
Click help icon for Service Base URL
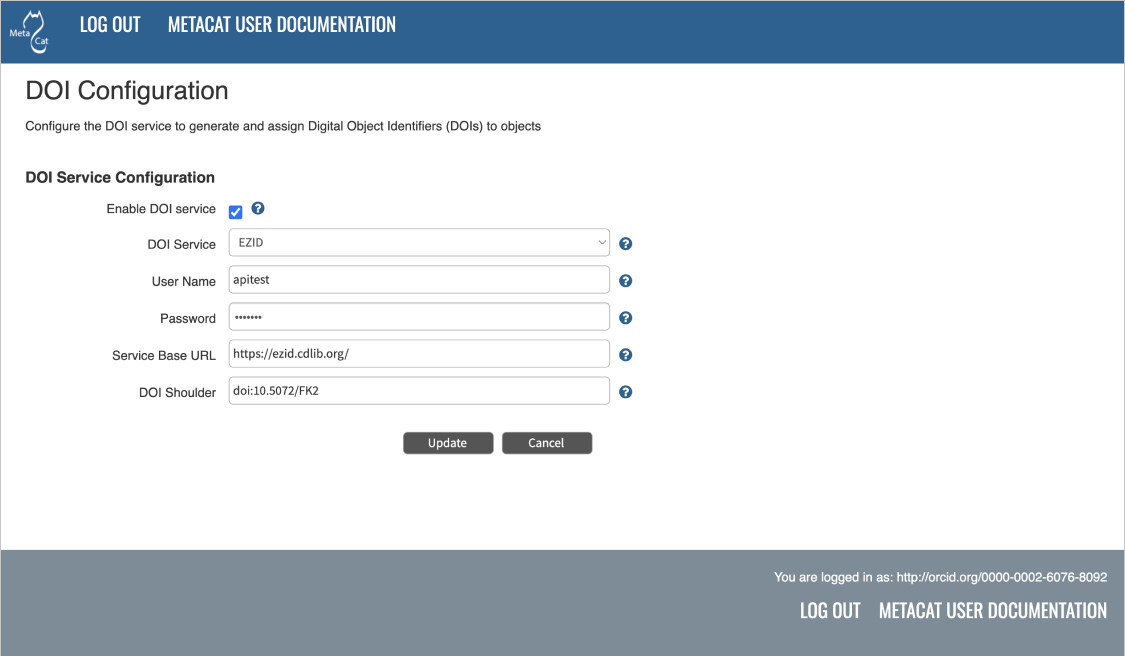point(626,355)
